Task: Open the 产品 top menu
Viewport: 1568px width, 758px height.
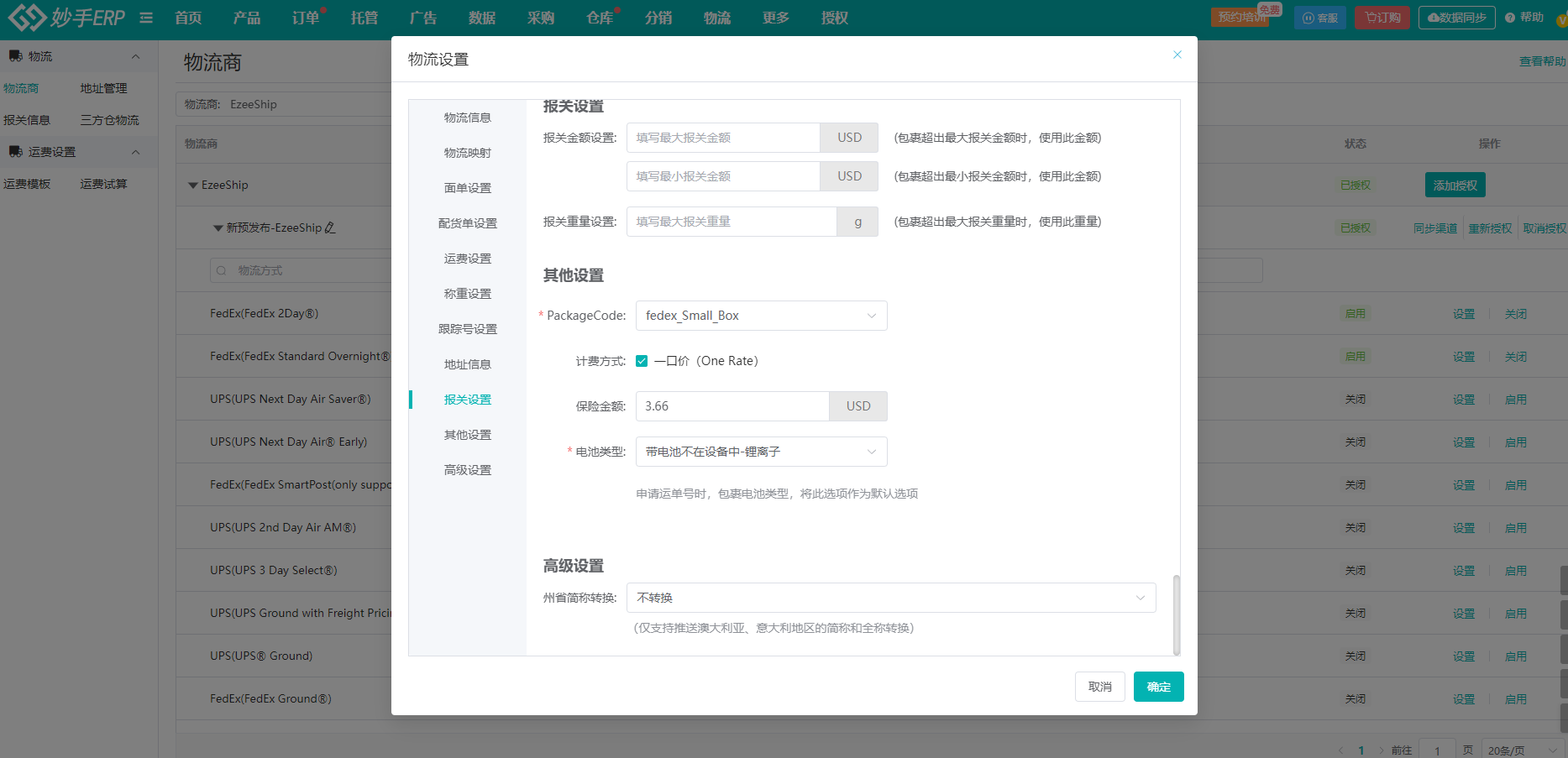Action: pyautogui.click(x=247, y=18)
